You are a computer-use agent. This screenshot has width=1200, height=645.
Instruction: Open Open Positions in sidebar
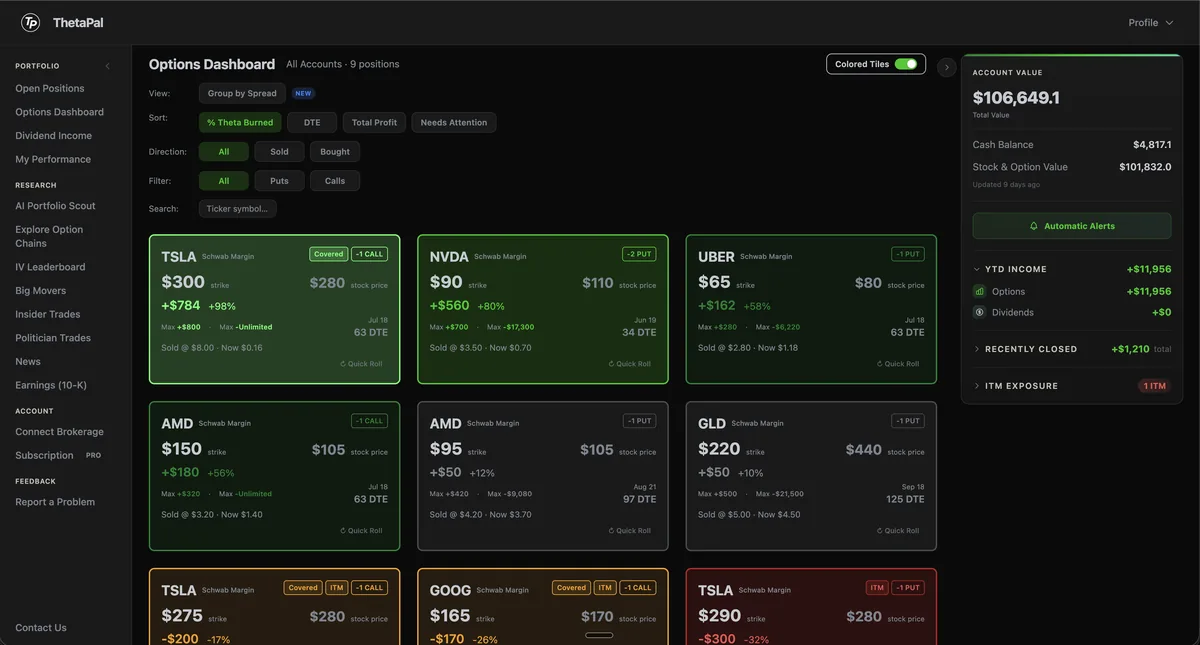50,88
